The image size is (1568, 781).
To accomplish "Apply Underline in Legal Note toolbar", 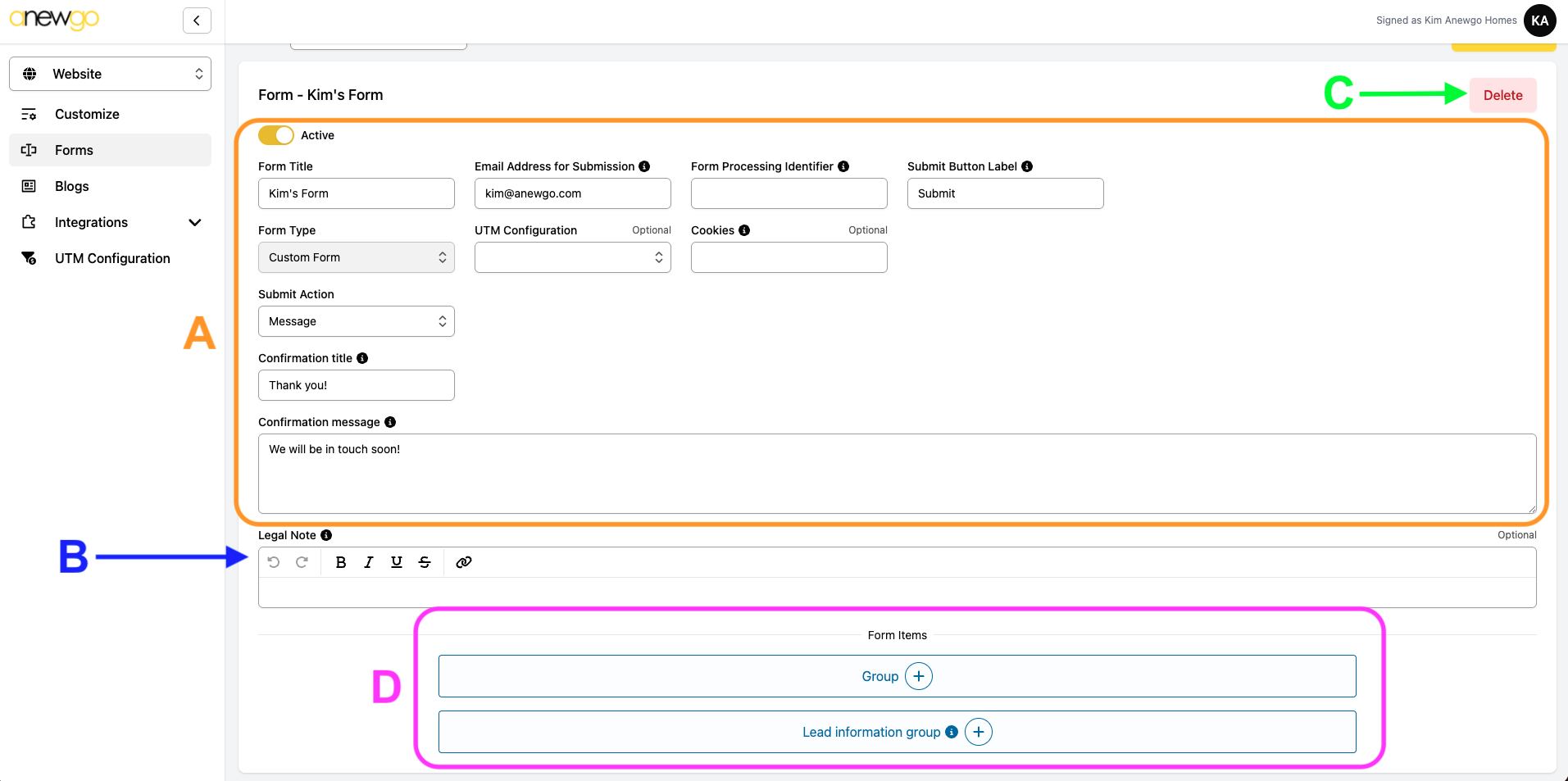I will (397, 562).
